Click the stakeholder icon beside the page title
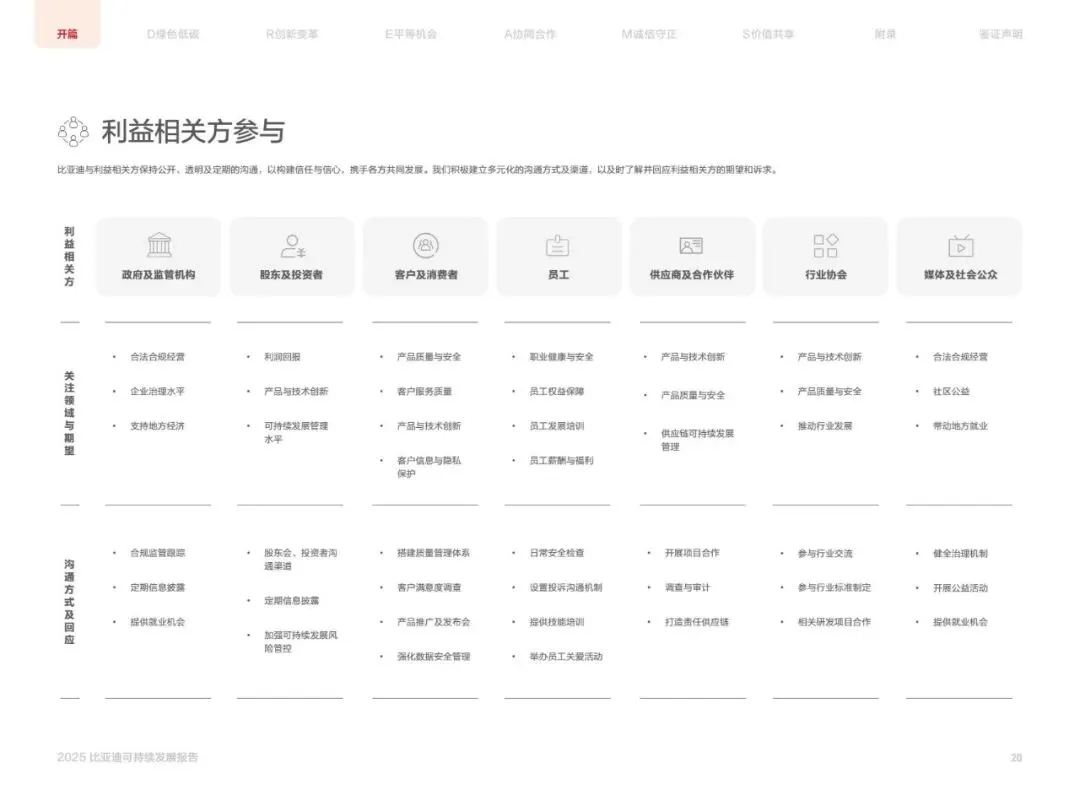This screenshot has width=1080, height=801. 73,132
